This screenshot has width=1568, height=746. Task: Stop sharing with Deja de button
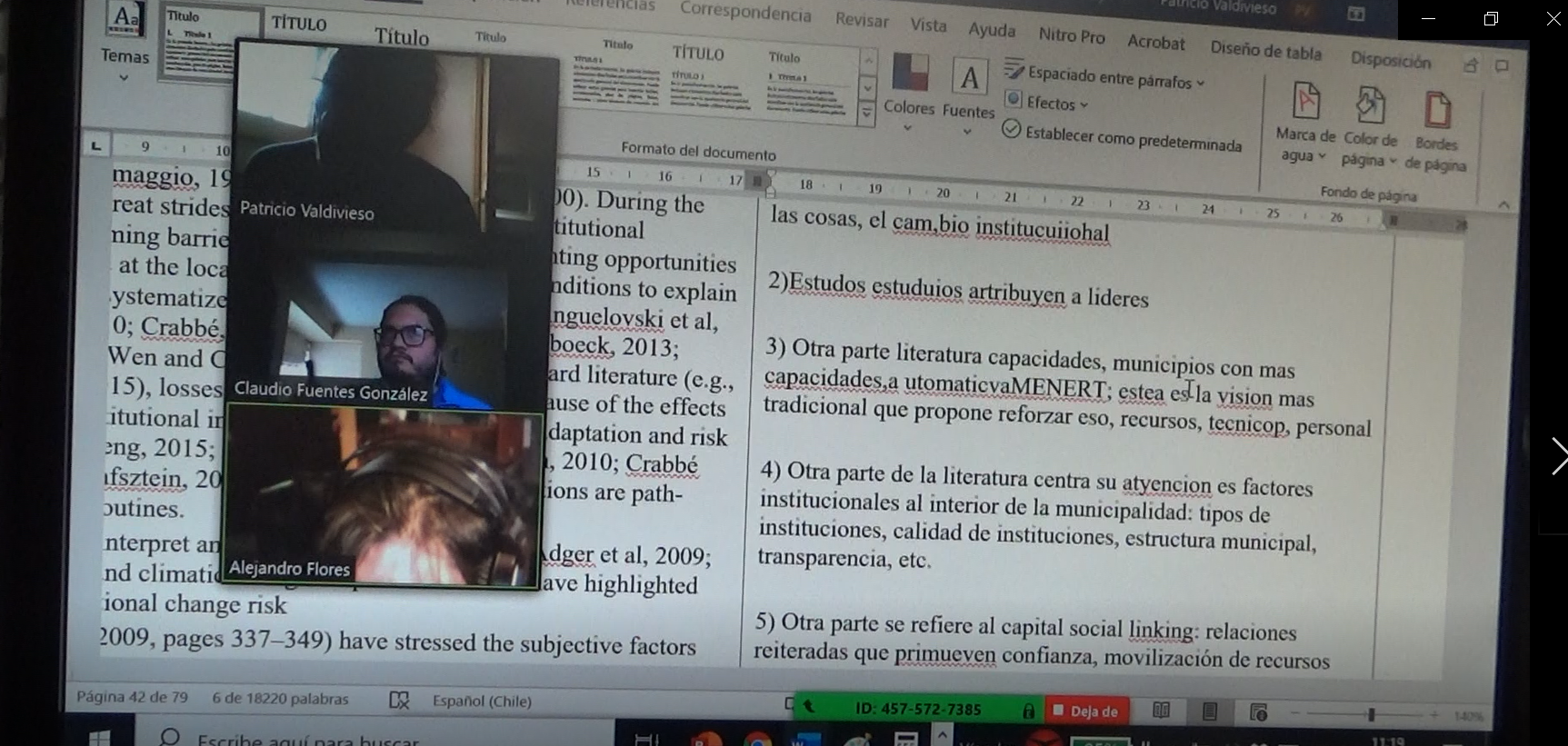tap(1085, 711)
